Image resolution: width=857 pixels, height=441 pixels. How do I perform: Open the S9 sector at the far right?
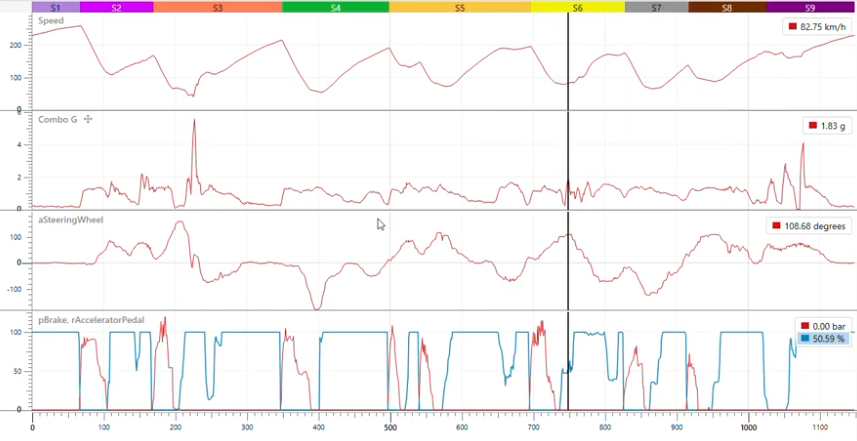[808, 7]
